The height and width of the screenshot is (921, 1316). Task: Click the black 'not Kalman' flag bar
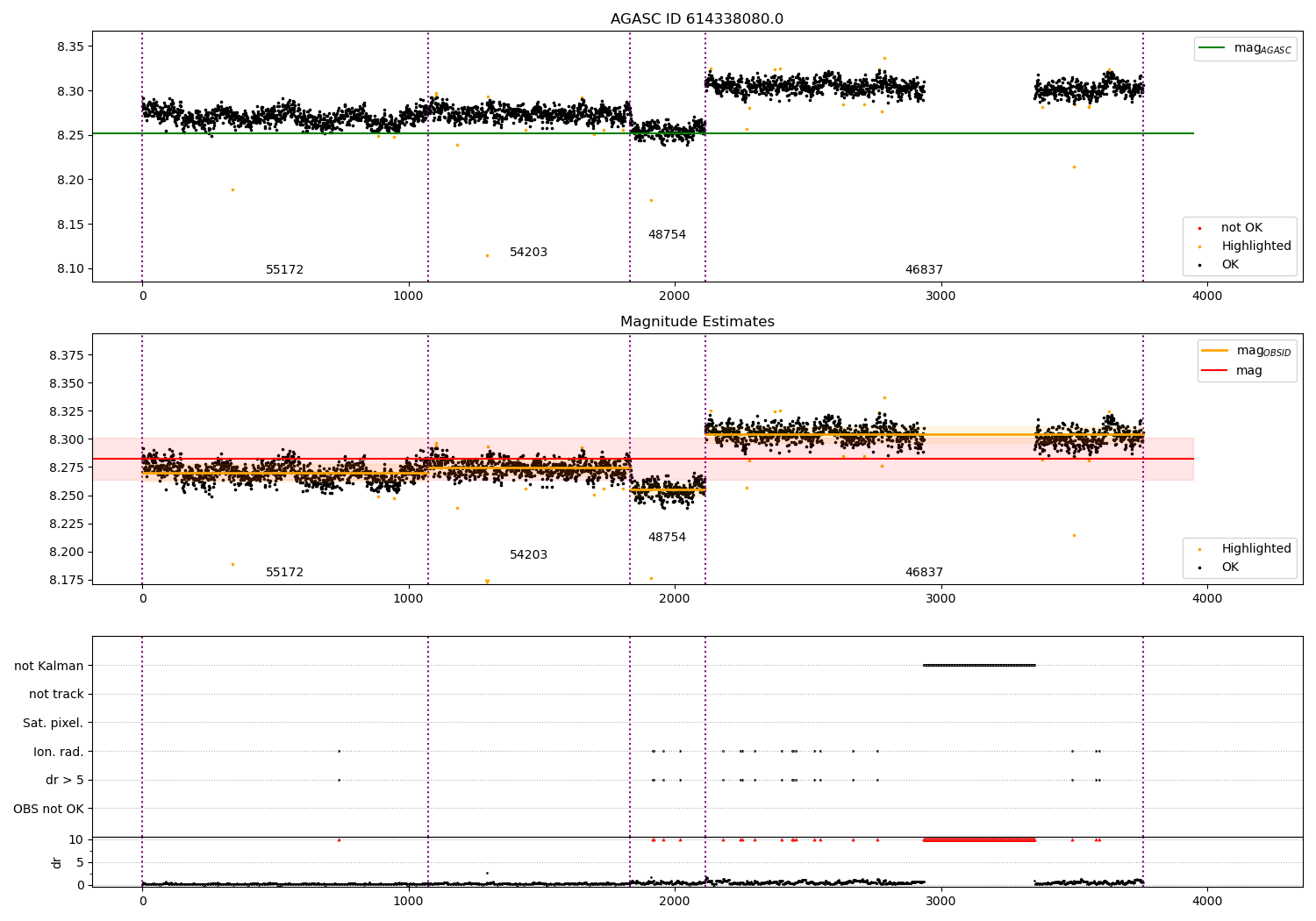(979, 665)
